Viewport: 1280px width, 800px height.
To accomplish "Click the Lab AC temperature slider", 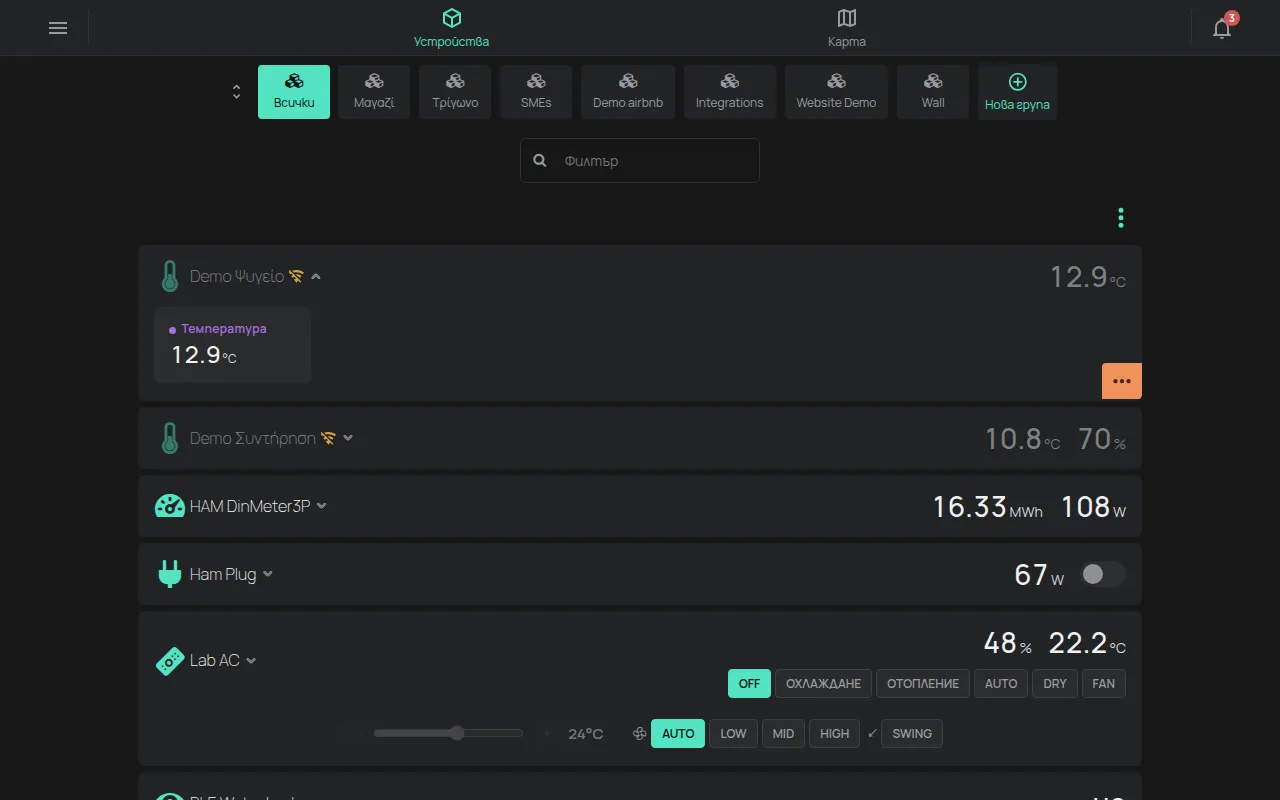I will [448, 733].
